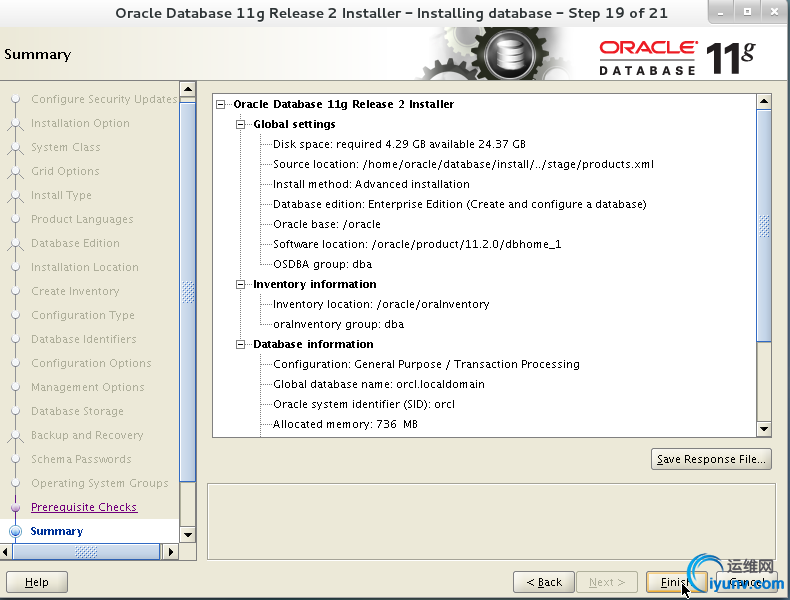Select the oraInventory group: dba row
Screen dimensions: 790x600
(x=339, y=324)
